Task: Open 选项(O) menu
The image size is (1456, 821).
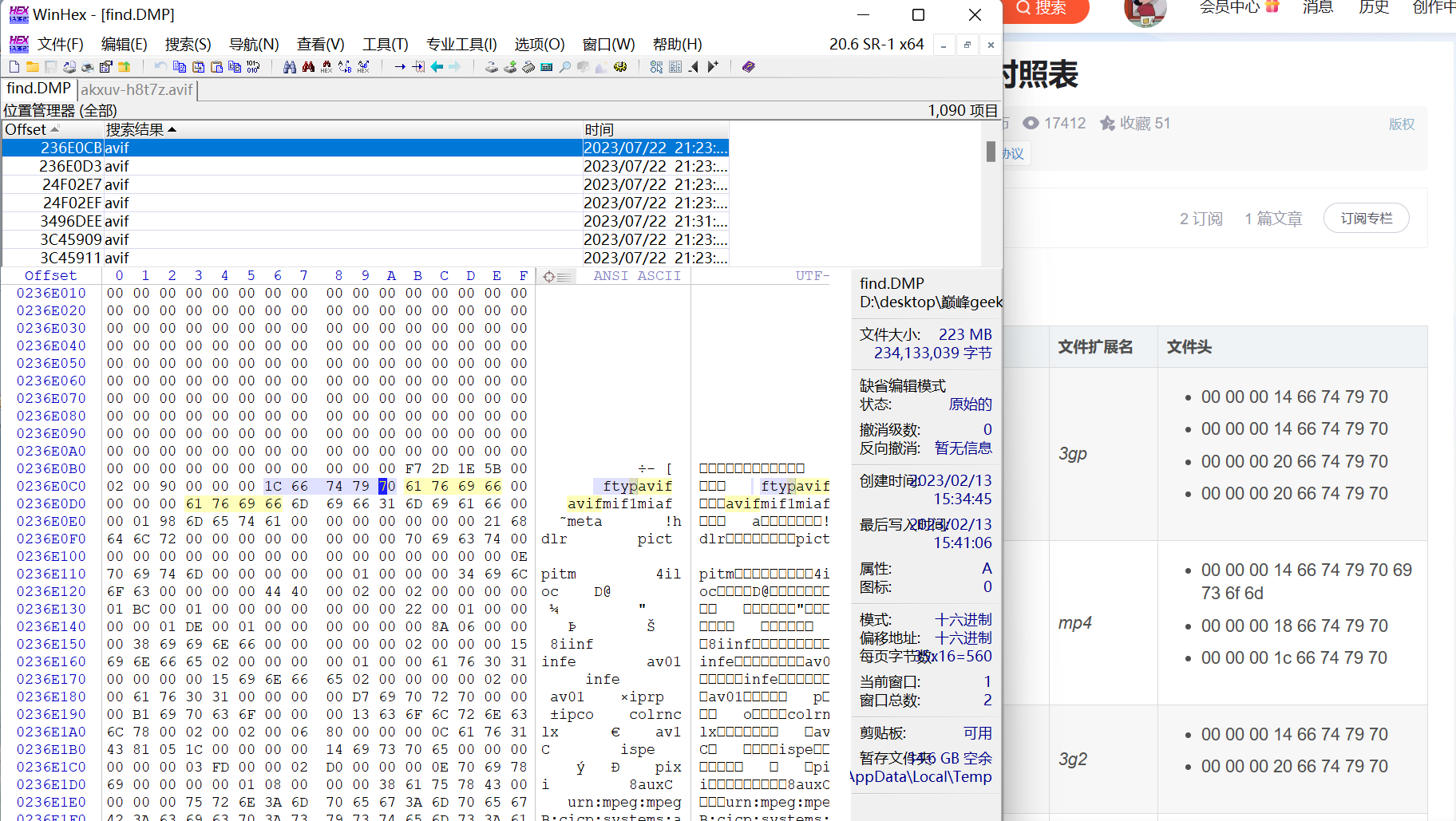Action: point(539,44)
